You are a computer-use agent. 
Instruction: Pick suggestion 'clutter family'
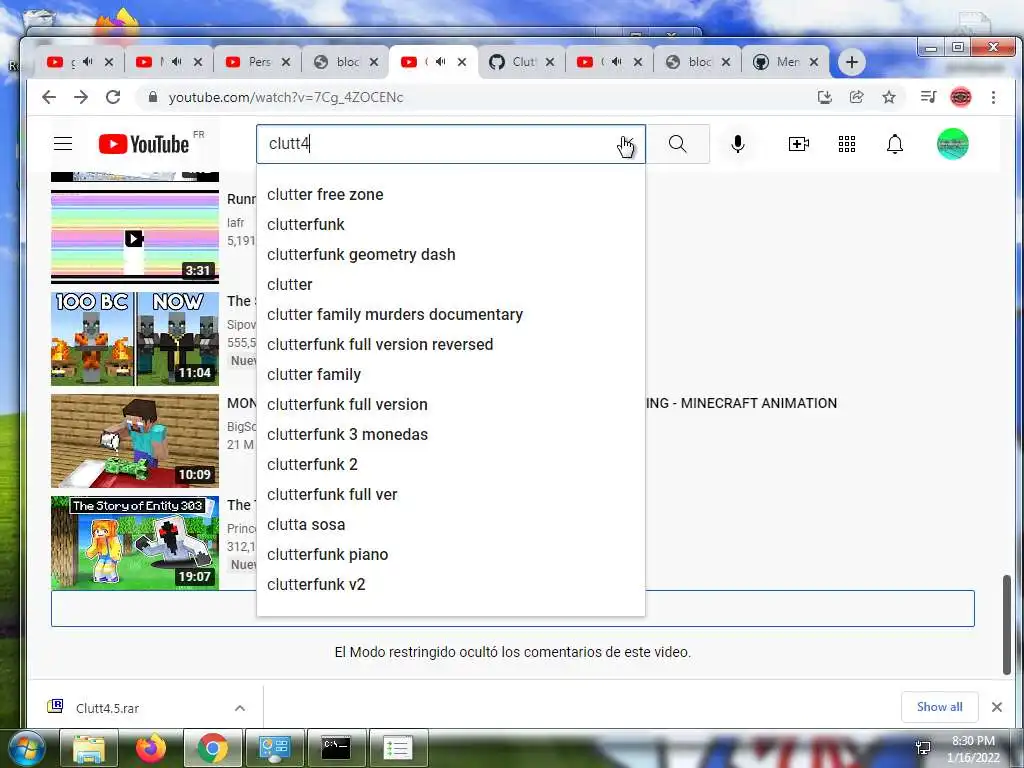(451, 375)
